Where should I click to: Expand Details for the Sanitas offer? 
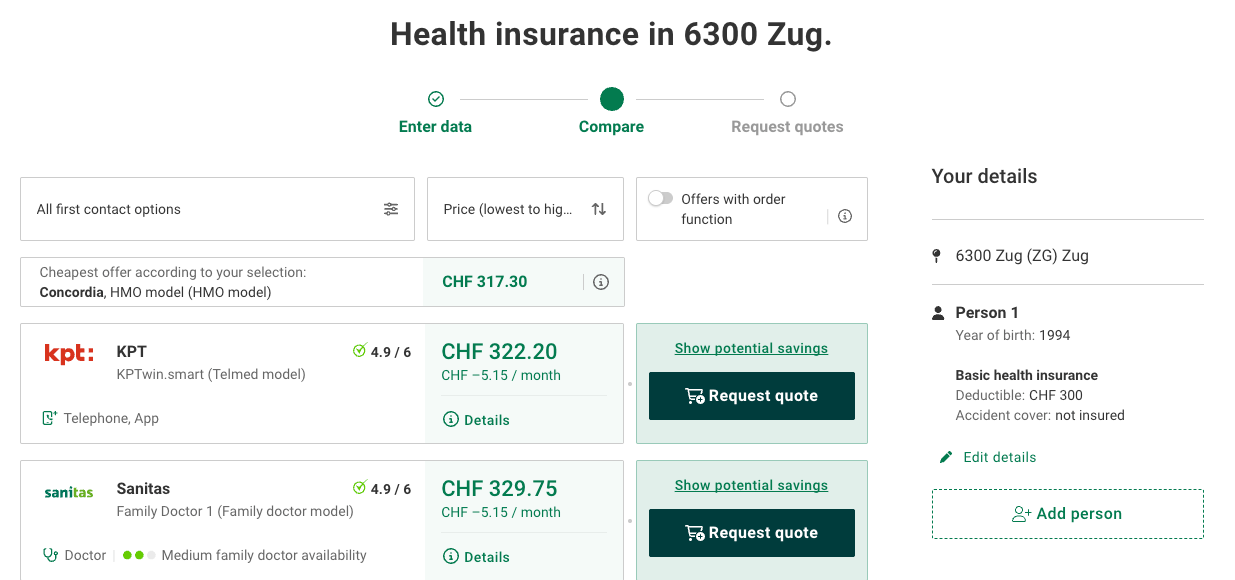tap(476, 557)
